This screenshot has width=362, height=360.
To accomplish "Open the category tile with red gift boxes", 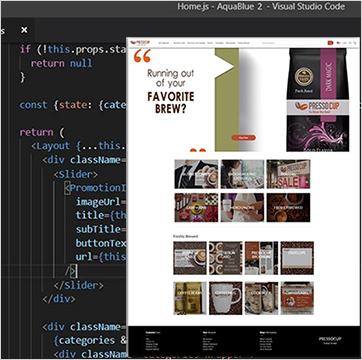I will coord(196,207).
